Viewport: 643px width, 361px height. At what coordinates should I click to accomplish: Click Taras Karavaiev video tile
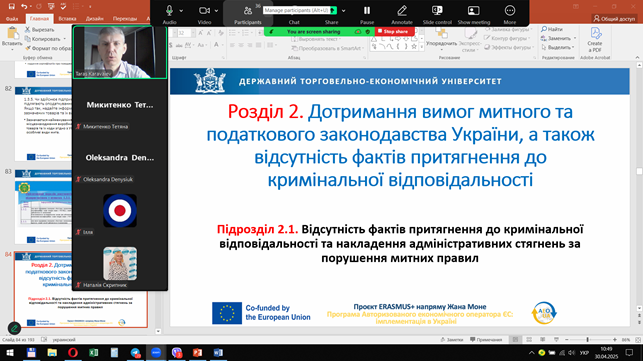pyautogui.click(x=120, y=52)
